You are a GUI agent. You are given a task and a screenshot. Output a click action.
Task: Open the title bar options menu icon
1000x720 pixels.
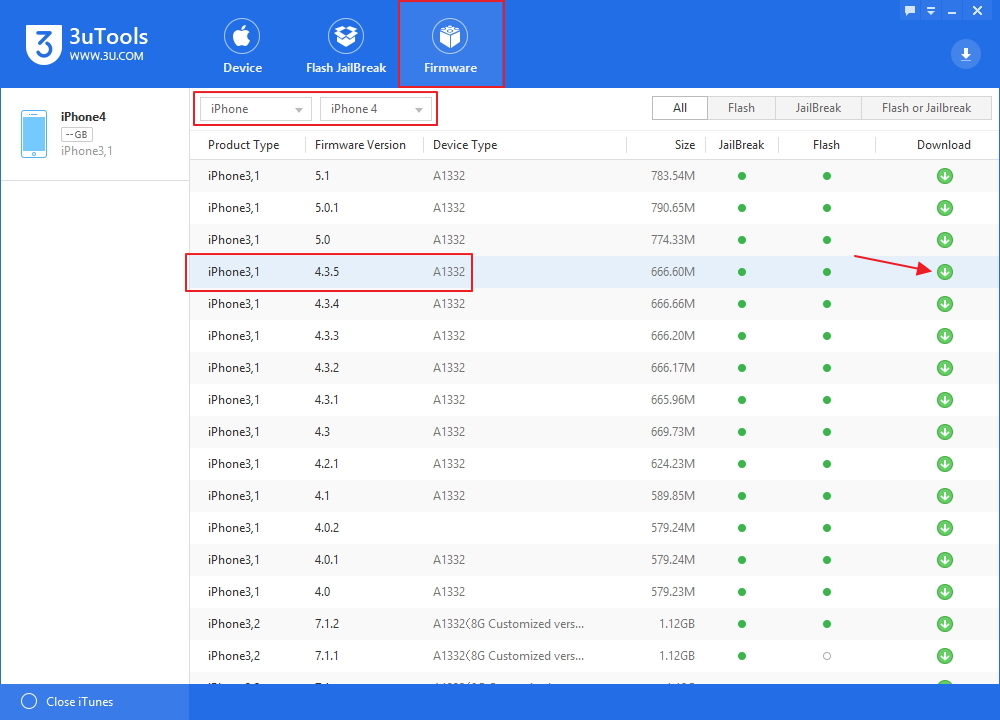tap(930, 11)
